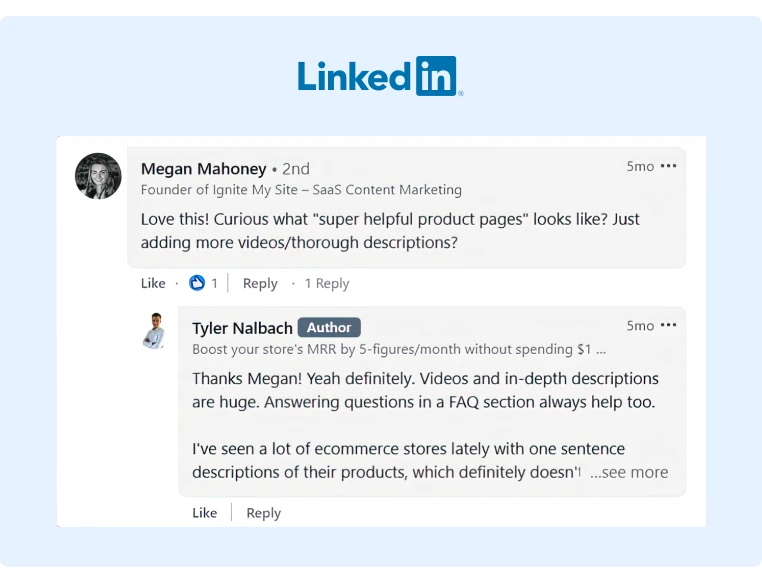
Task: Open three-dot menu on Tyler's reply
Action: [669, 325]
